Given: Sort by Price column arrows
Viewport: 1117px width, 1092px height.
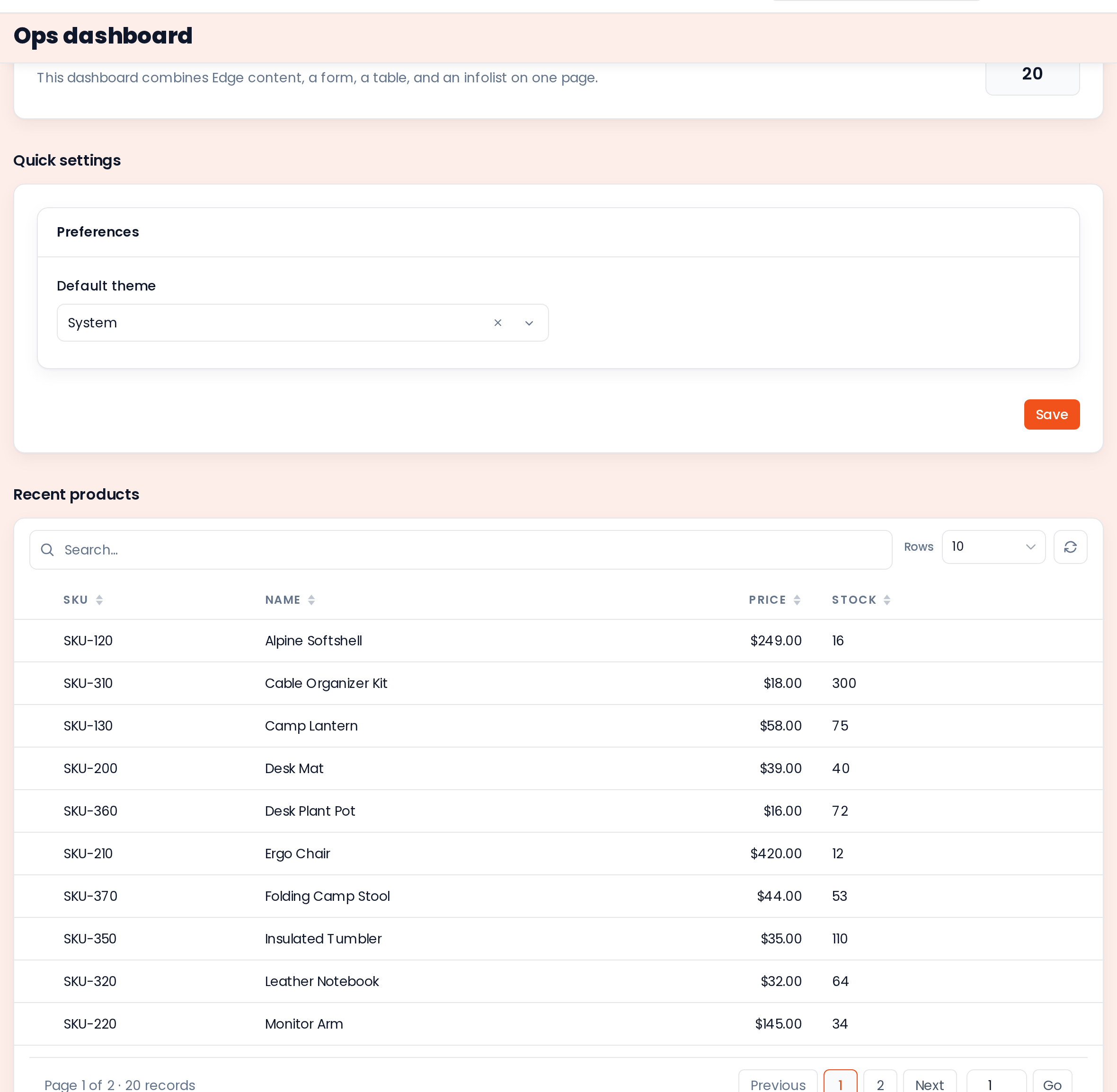Looking at the screenshot, I should tap(797, 600).
